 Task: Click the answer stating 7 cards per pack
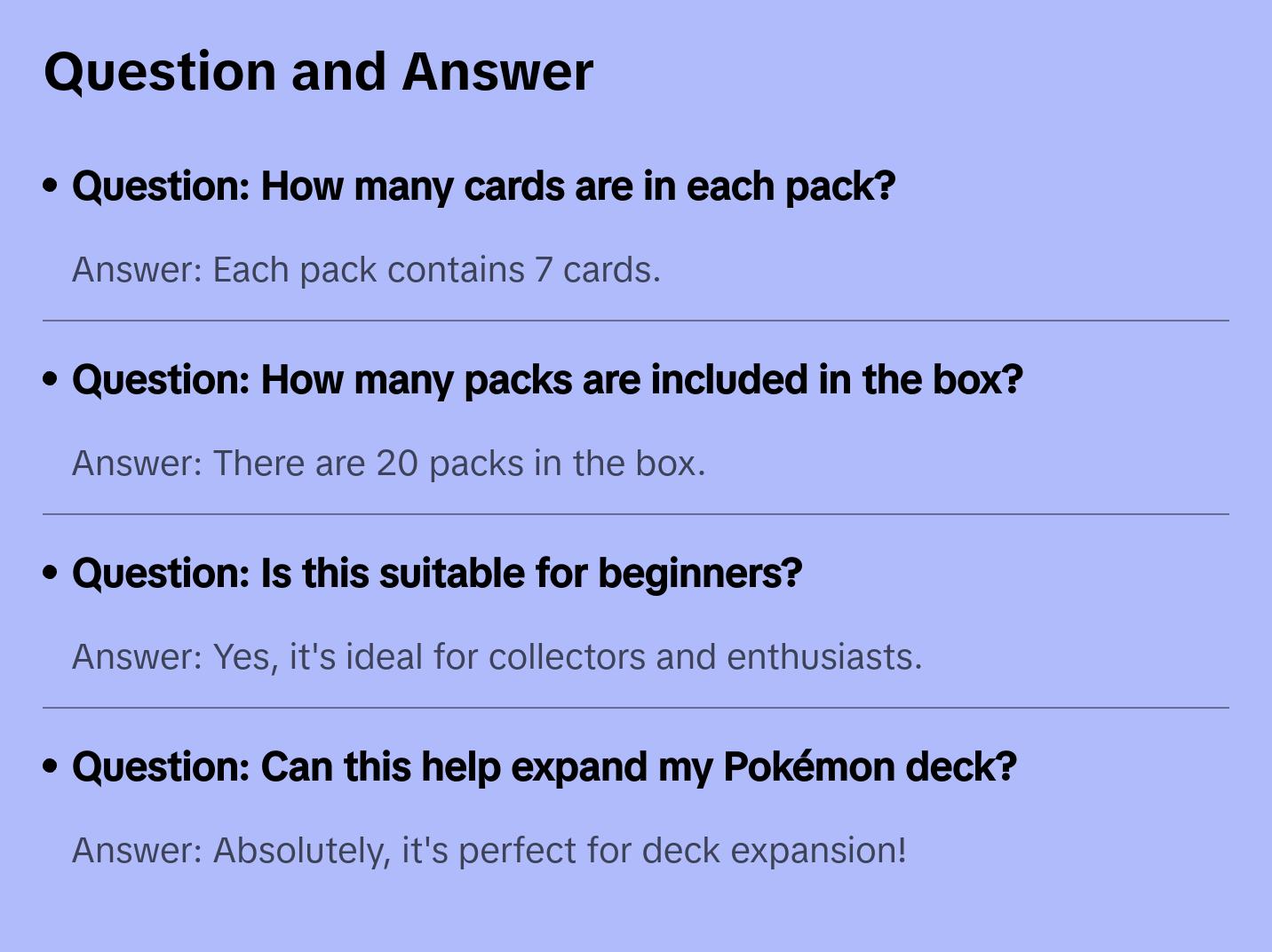pyautogui.click(x=366, y=270)
